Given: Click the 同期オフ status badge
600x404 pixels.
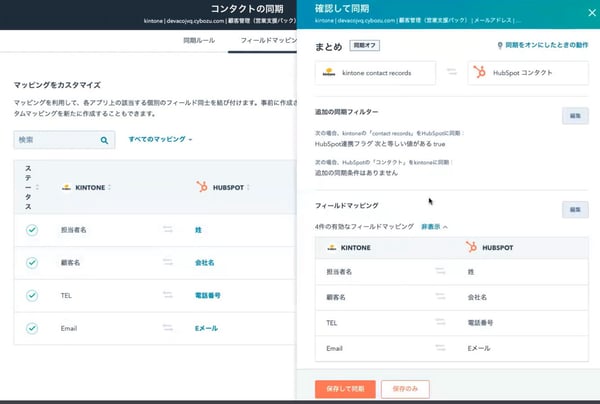Looking at the screenshot, I should point(365,46).
